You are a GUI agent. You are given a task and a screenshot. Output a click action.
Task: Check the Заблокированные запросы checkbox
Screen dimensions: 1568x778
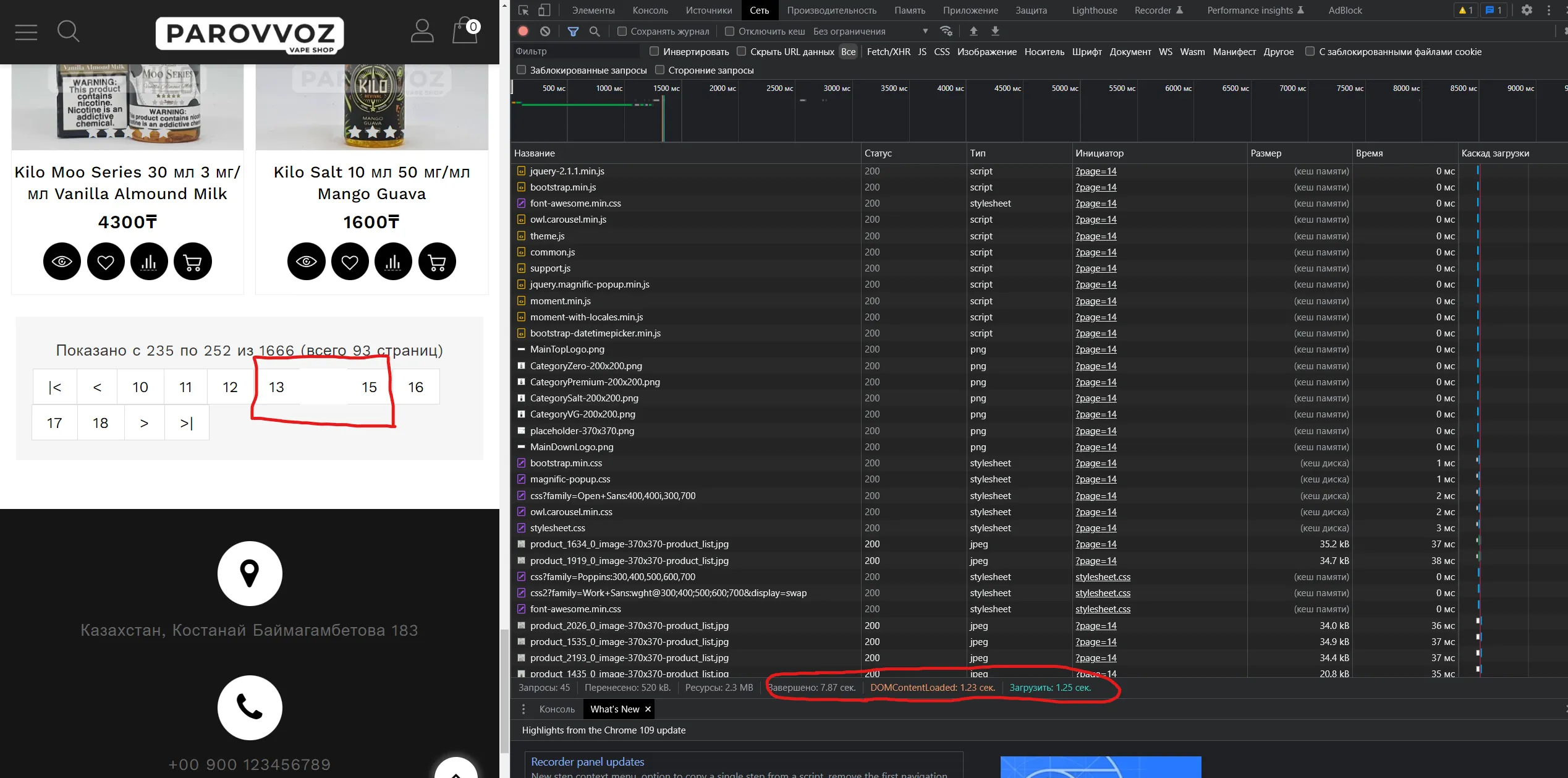[x=521, y=70]
